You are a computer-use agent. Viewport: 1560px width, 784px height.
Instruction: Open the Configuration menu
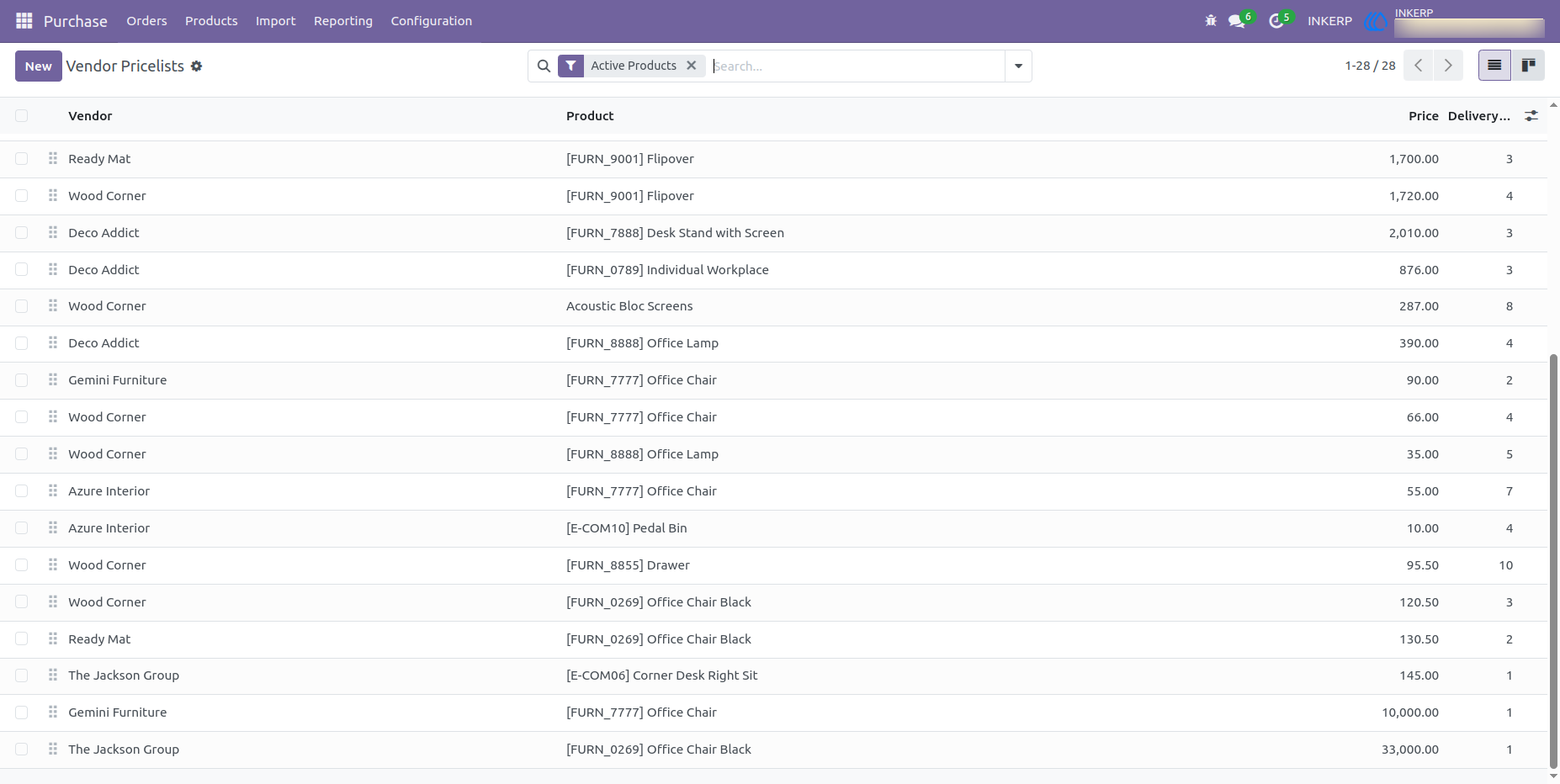431,21
